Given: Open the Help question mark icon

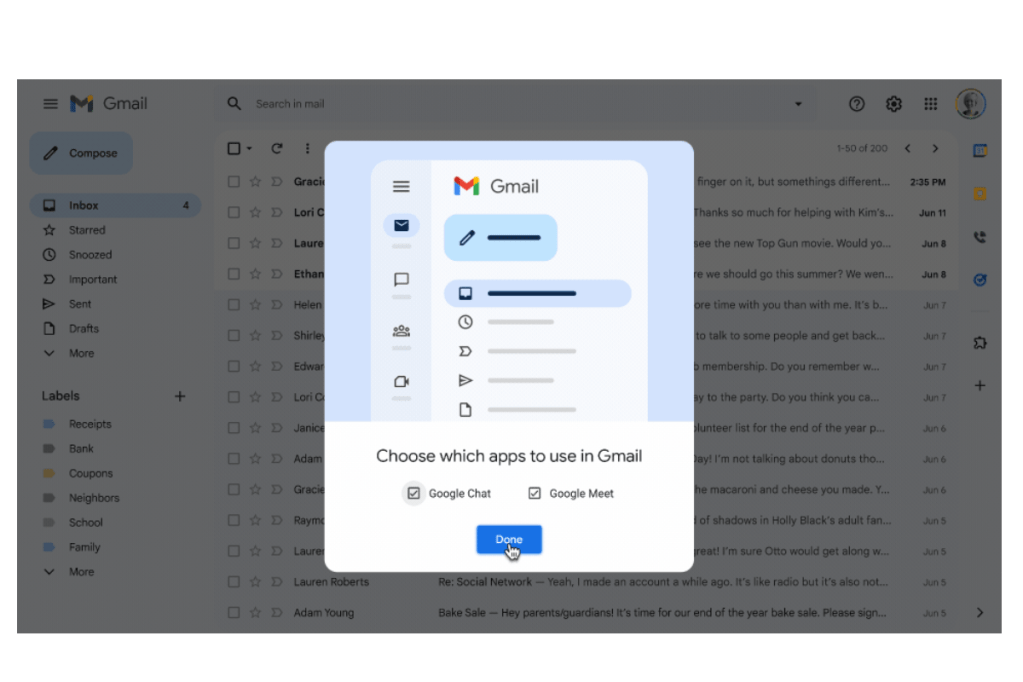Looking at the screenshot, I should tap(857, 104).
